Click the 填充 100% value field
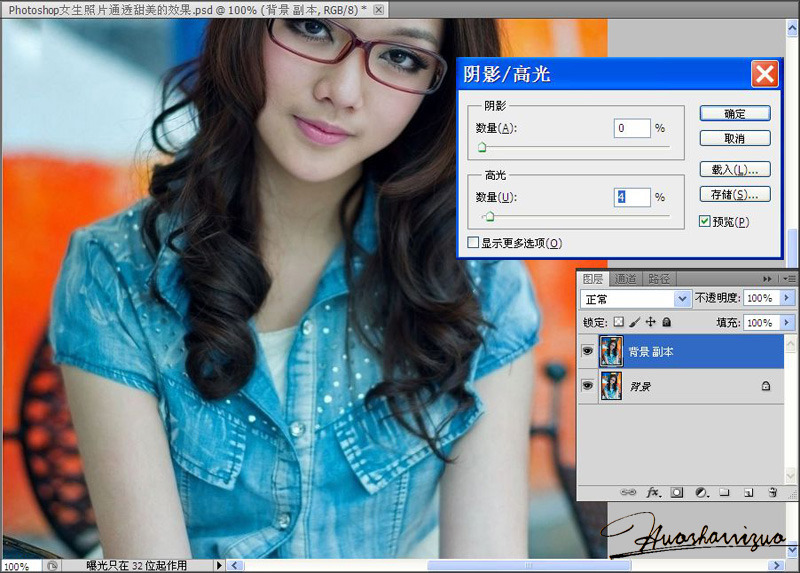 click(761, 322)
